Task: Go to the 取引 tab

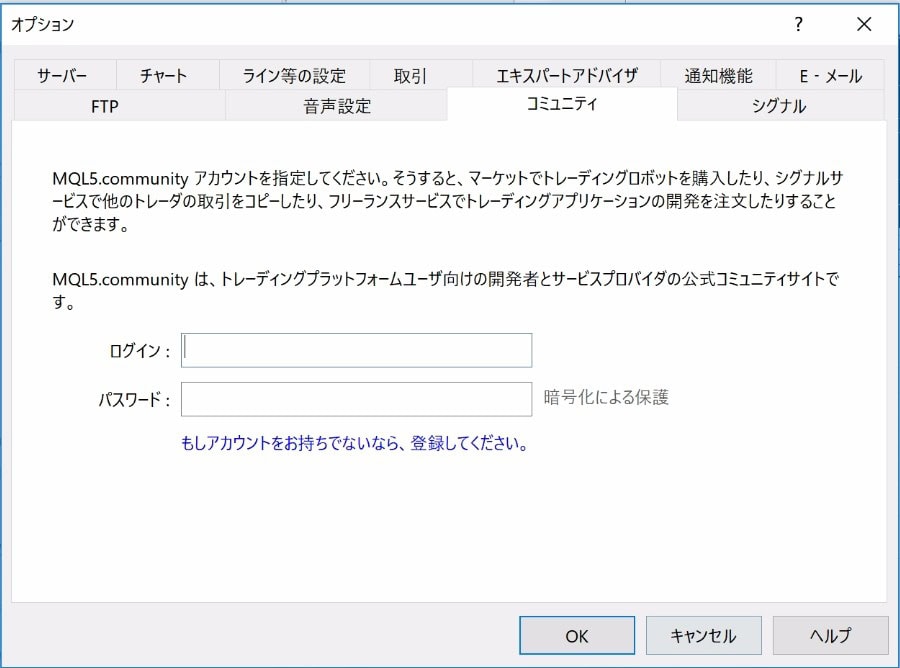Action: point(421,75)
